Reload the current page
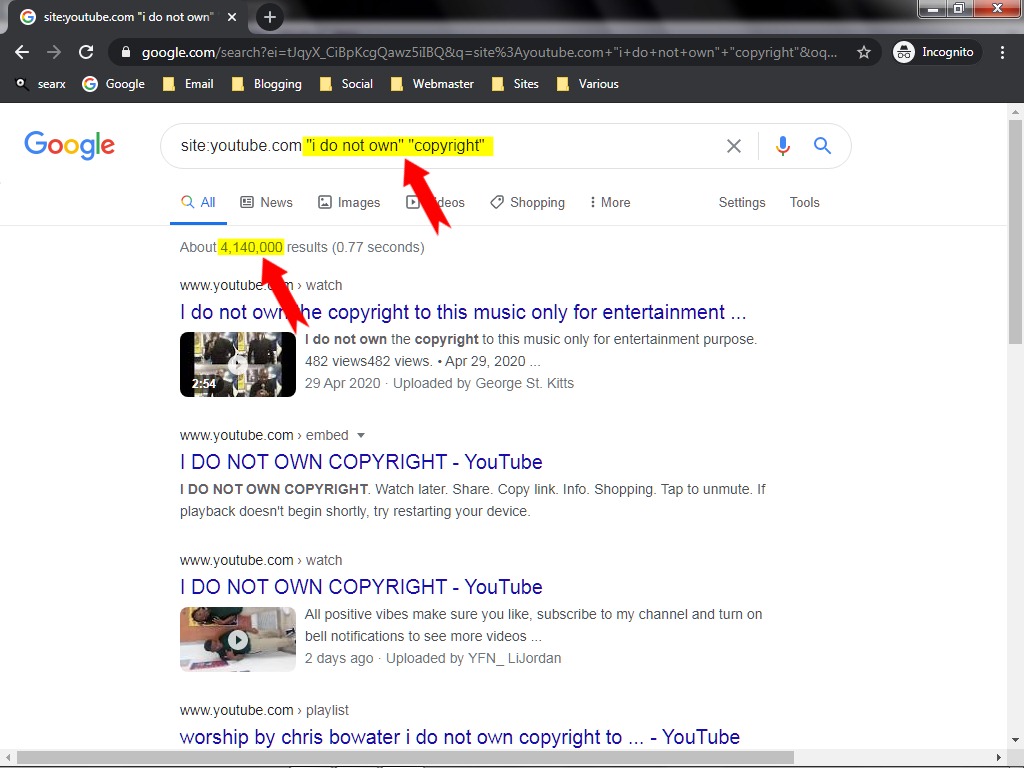Image resolution: width=1024 pixels, height=768 pixels. coord(86,52)
